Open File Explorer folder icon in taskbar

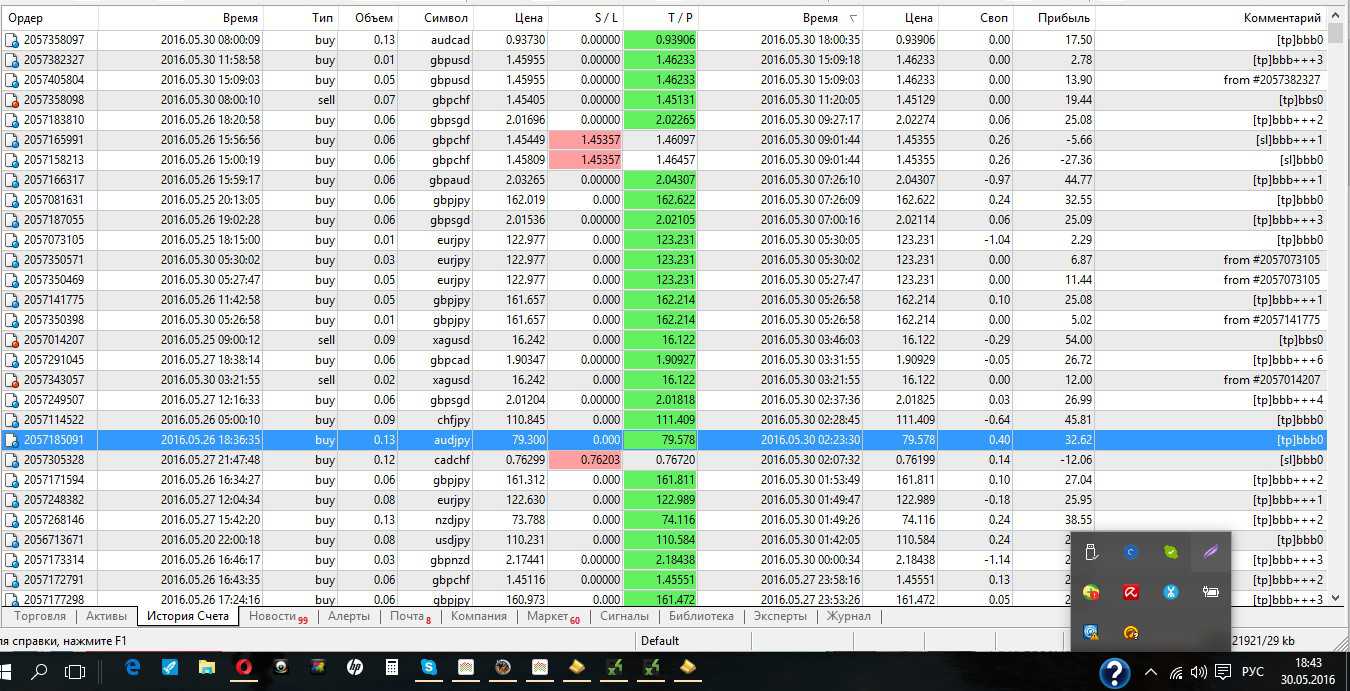point(207,667)
